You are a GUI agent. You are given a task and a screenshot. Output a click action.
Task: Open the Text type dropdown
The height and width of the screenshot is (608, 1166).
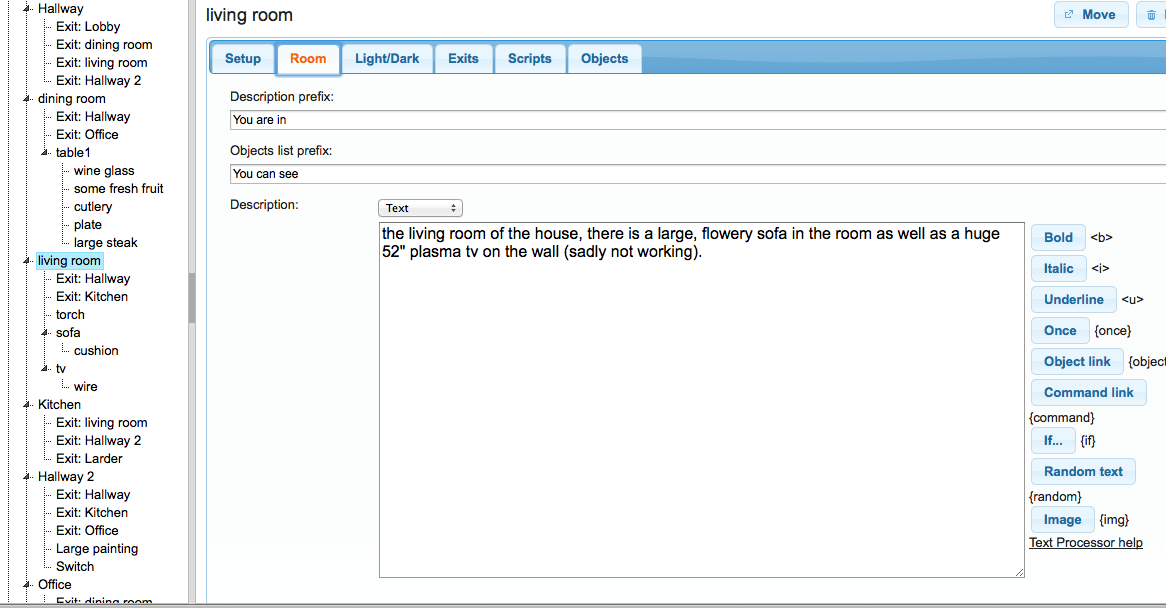point(420,208)
